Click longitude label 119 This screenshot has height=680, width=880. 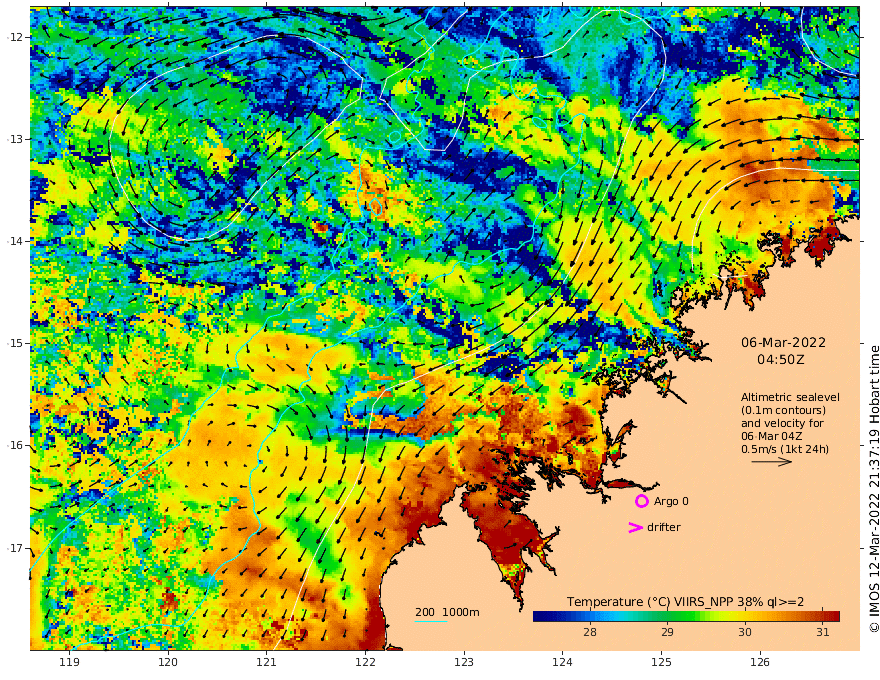pyautogui.click(x=69, y=662)
